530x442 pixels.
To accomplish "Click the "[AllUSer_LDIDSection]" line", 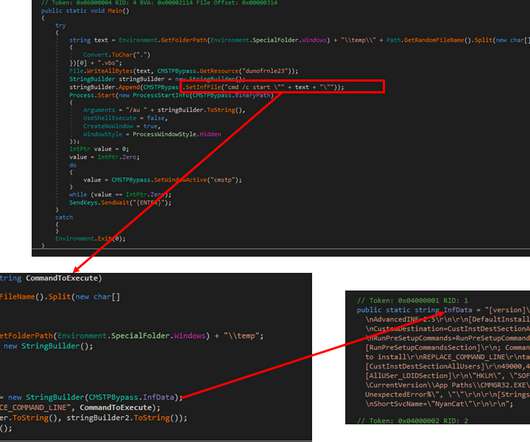I will click(447, 376).
